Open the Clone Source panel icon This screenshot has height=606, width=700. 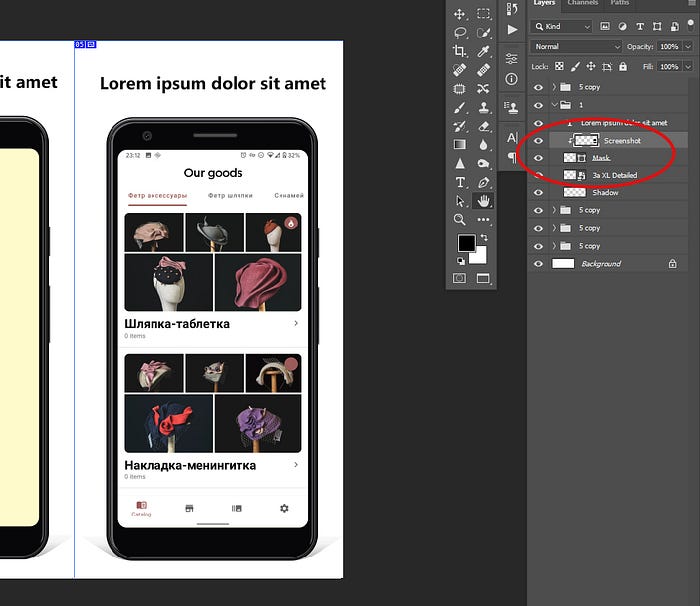pos(511,107)
